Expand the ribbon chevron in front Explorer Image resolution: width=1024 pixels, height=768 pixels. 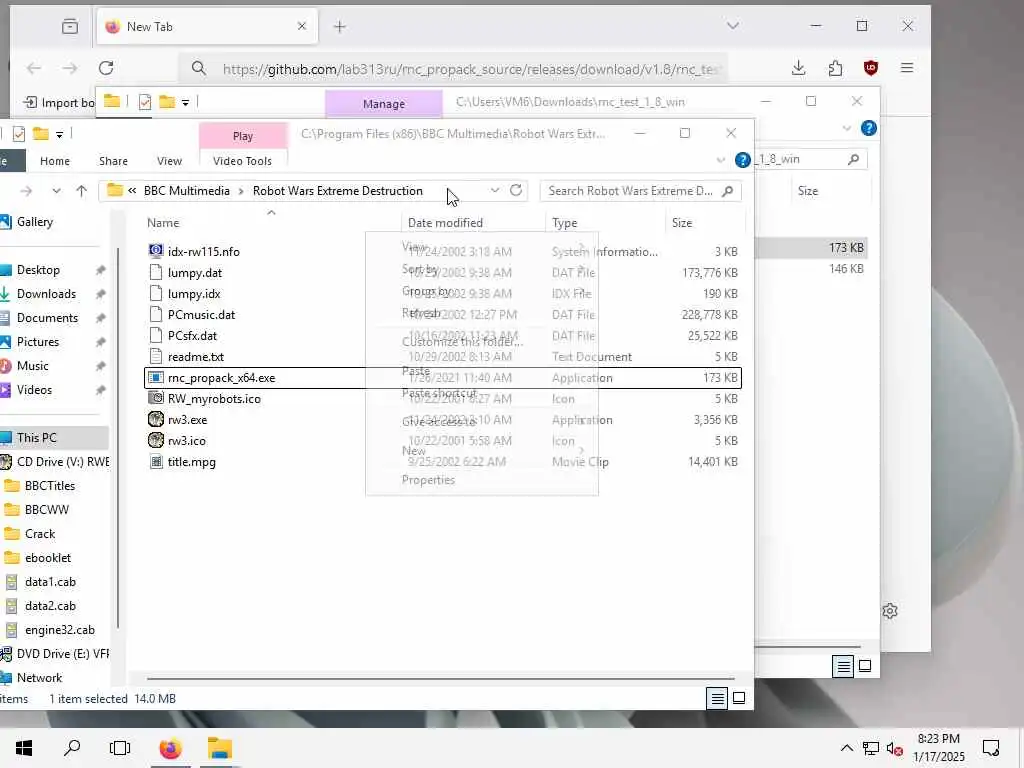(x=720, y=160)
